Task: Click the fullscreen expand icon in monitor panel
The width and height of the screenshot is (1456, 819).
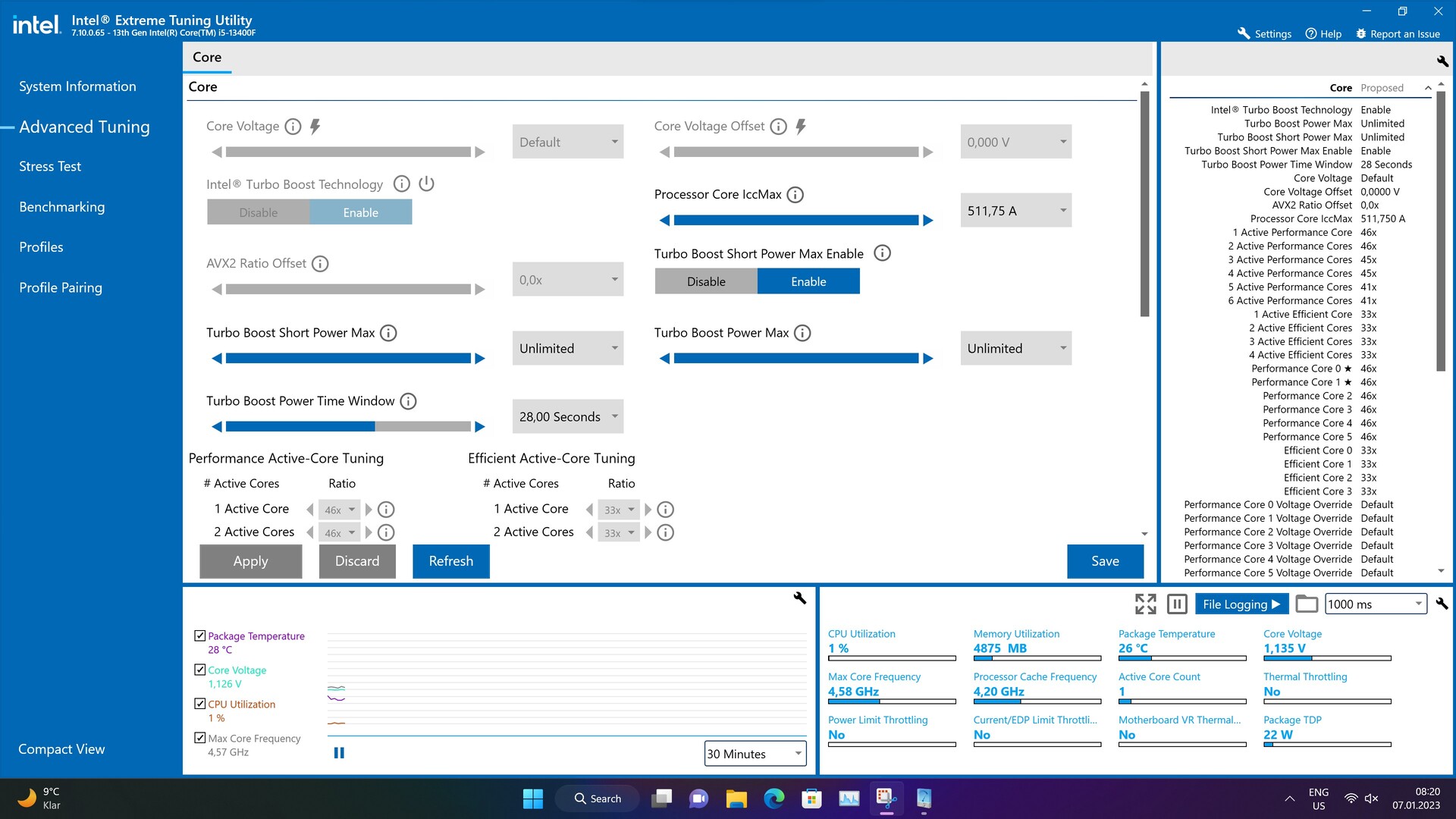Action: coord(1146,602)
